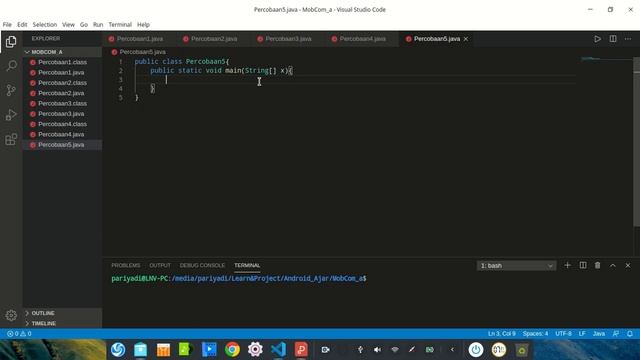Open the video player dock icon
This screenshot has width=640, height=360.
click(209, 350)
